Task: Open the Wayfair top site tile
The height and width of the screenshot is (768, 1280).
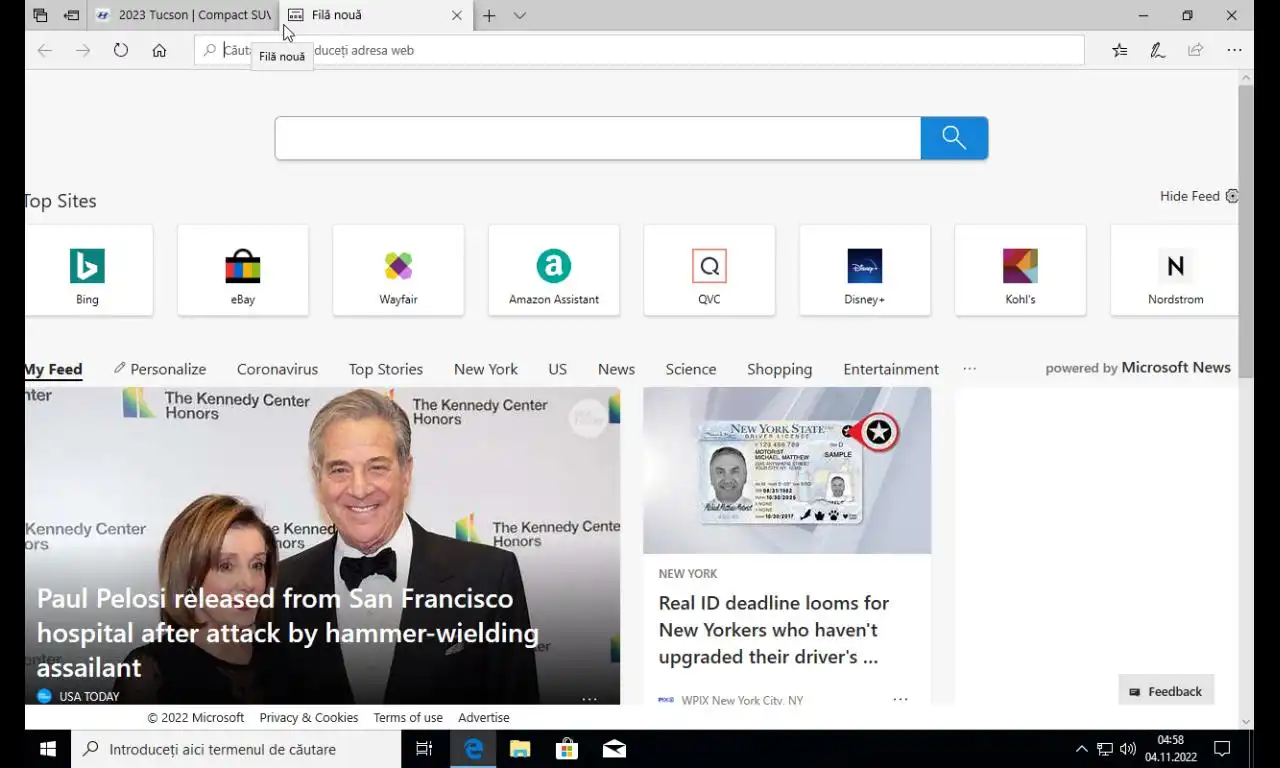Action: coord(398,270)
